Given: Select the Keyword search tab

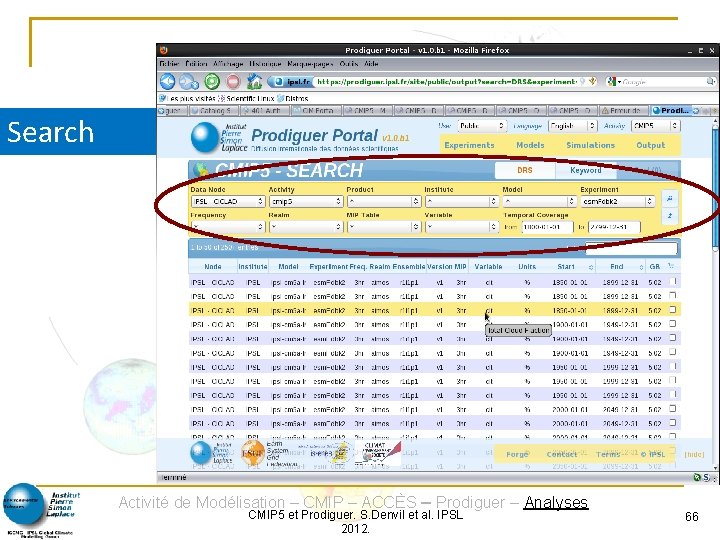Looking at the screenshot, I should [585, 170].
